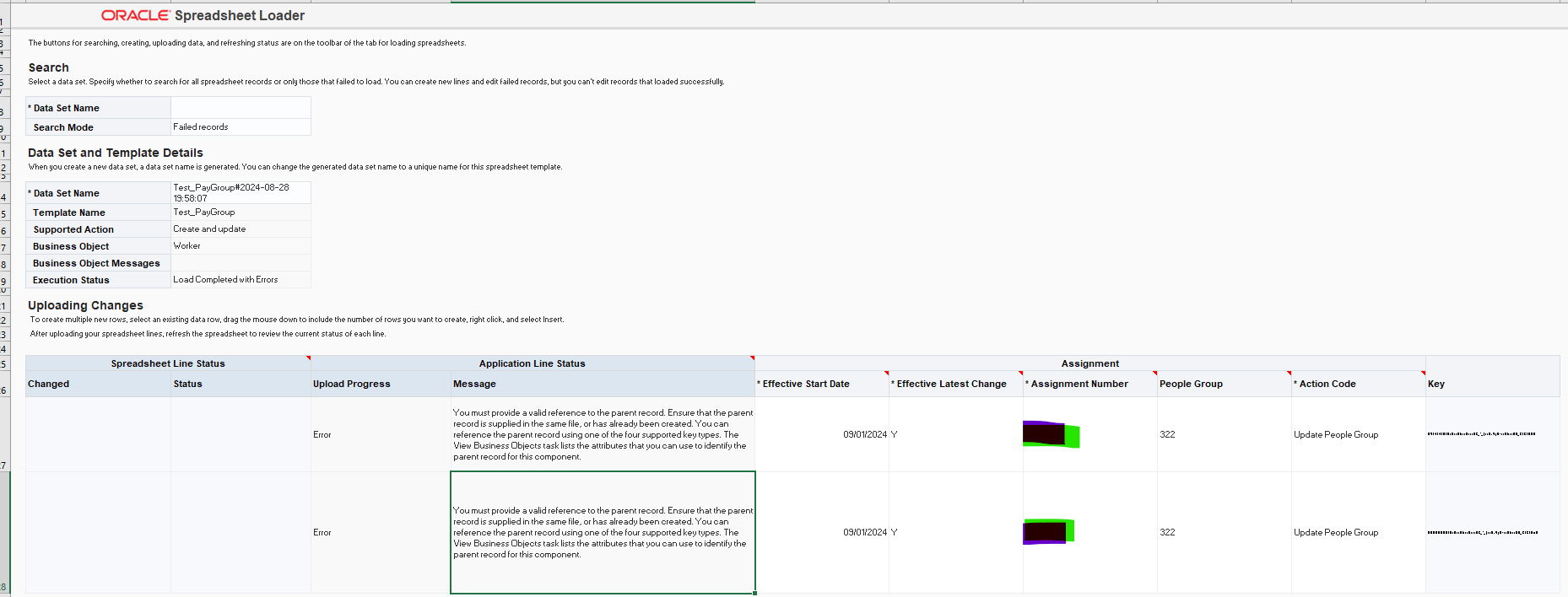Click People Group value 322 in first row
1568x597 pixels.
(1225, 434)
